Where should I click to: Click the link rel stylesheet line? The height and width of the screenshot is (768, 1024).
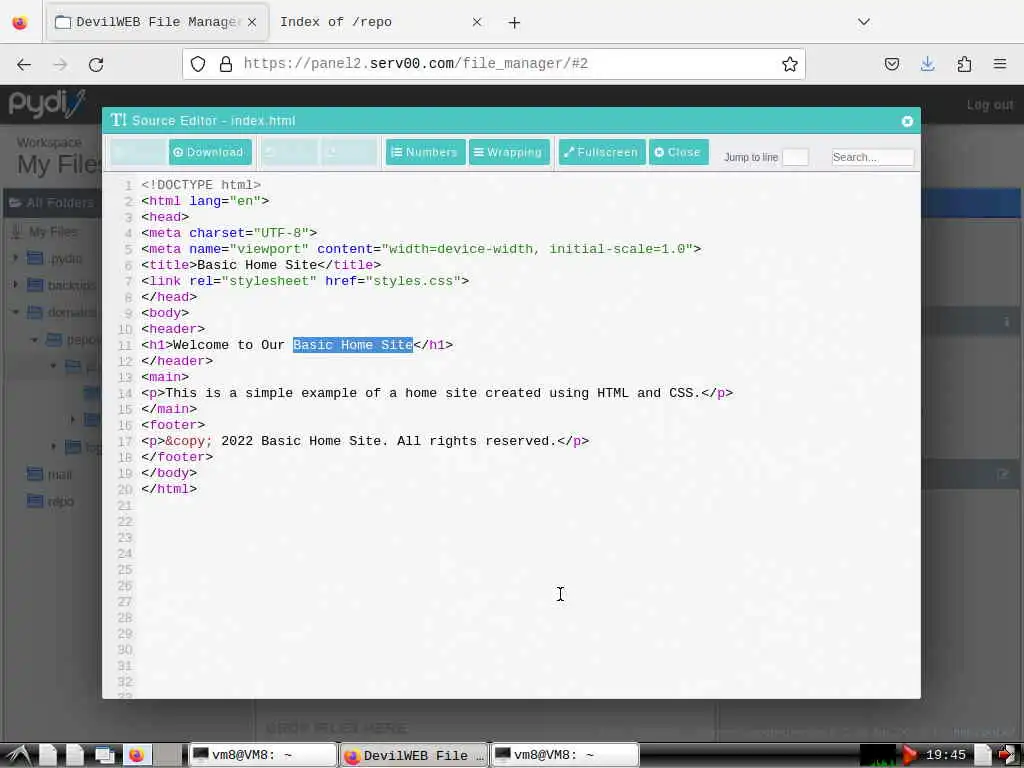(x=305, y=281)
